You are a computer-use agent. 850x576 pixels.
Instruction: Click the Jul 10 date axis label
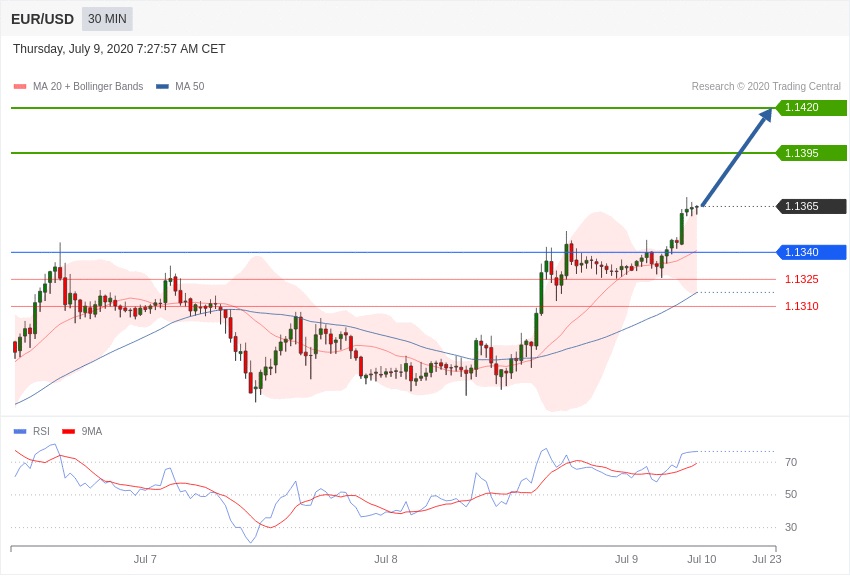[701, 559]
